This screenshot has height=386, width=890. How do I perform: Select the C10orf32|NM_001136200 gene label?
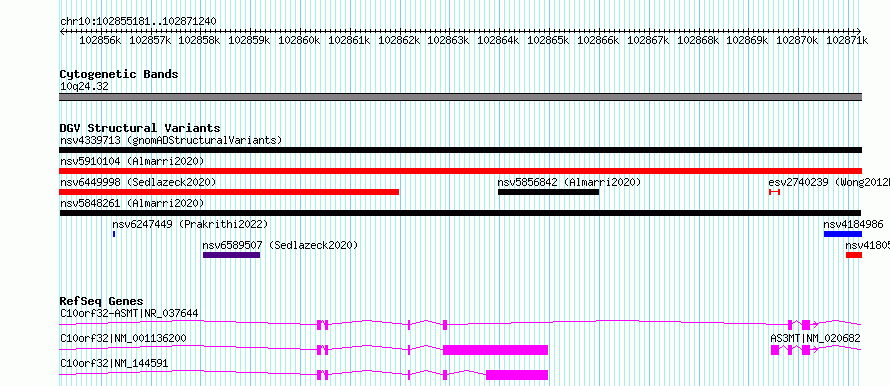[123, 338]
